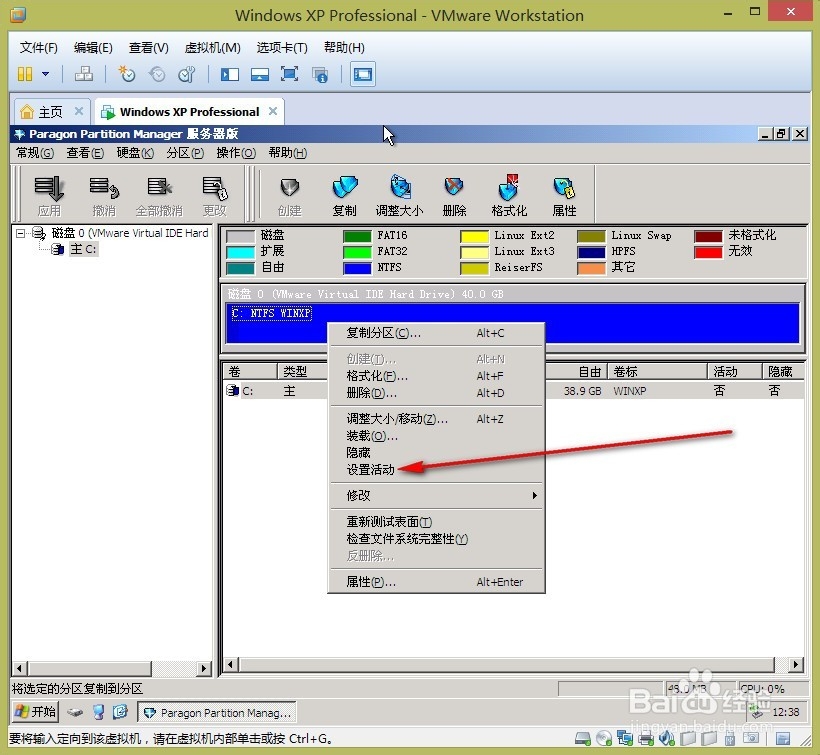Expand the 修改 submenu arrow
The width and height of the screenshot is (820, 755).
pyautogui.click(x=534, y=495)
